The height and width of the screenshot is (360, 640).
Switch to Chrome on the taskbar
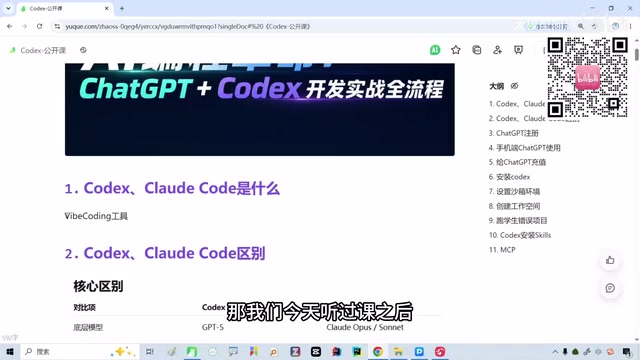click(378, 351)
